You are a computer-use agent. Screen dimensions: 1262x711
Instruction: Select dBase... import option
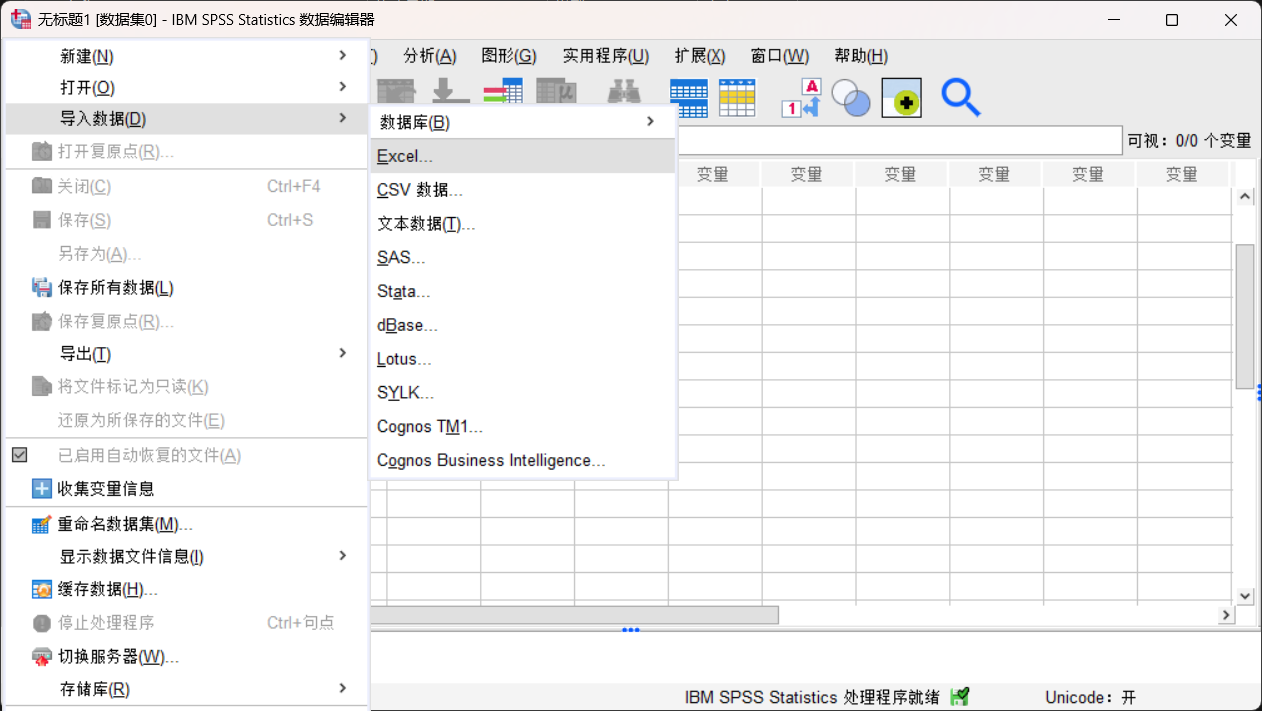click(x=523, y=325)
